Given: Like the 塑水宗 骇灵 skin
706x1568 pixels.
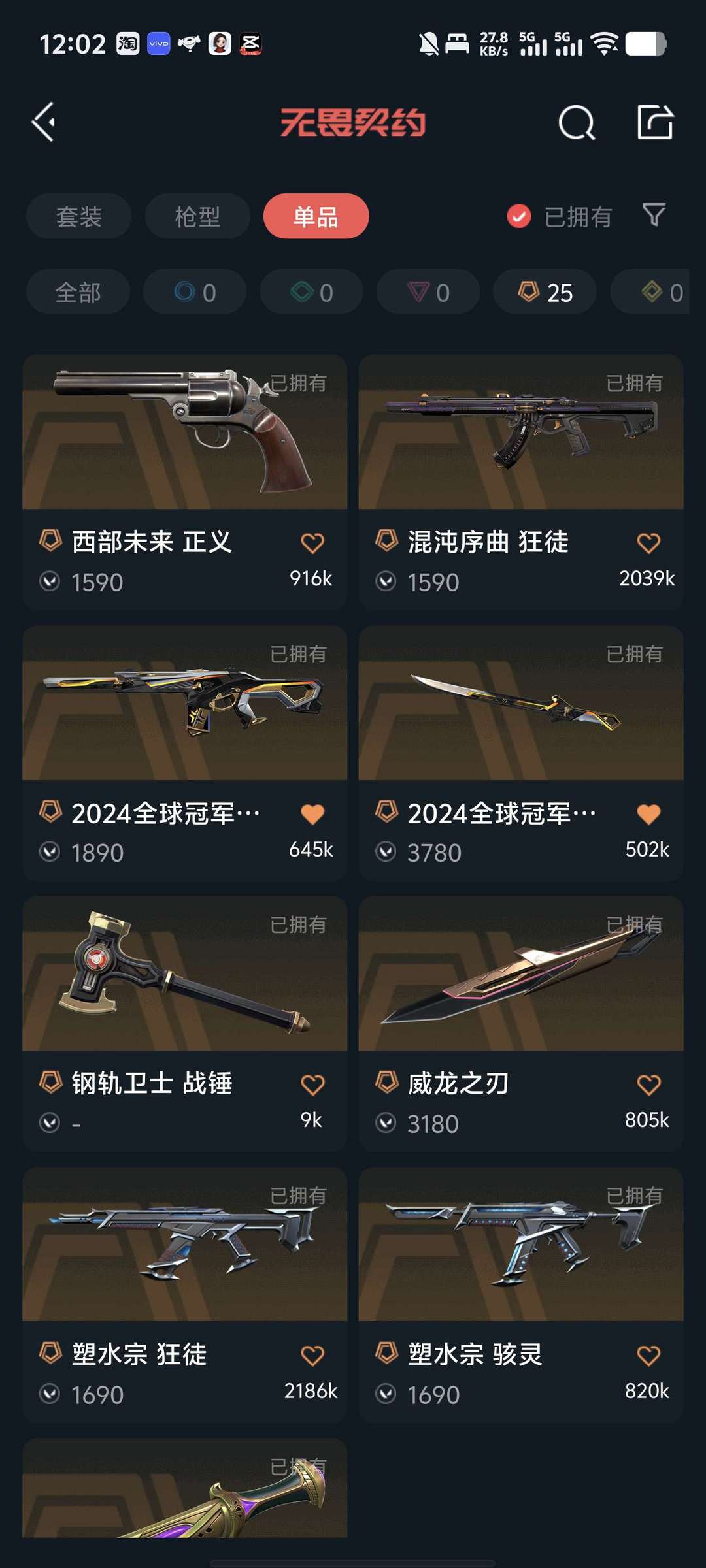Looking at the screenshot, I should 648,1356.
